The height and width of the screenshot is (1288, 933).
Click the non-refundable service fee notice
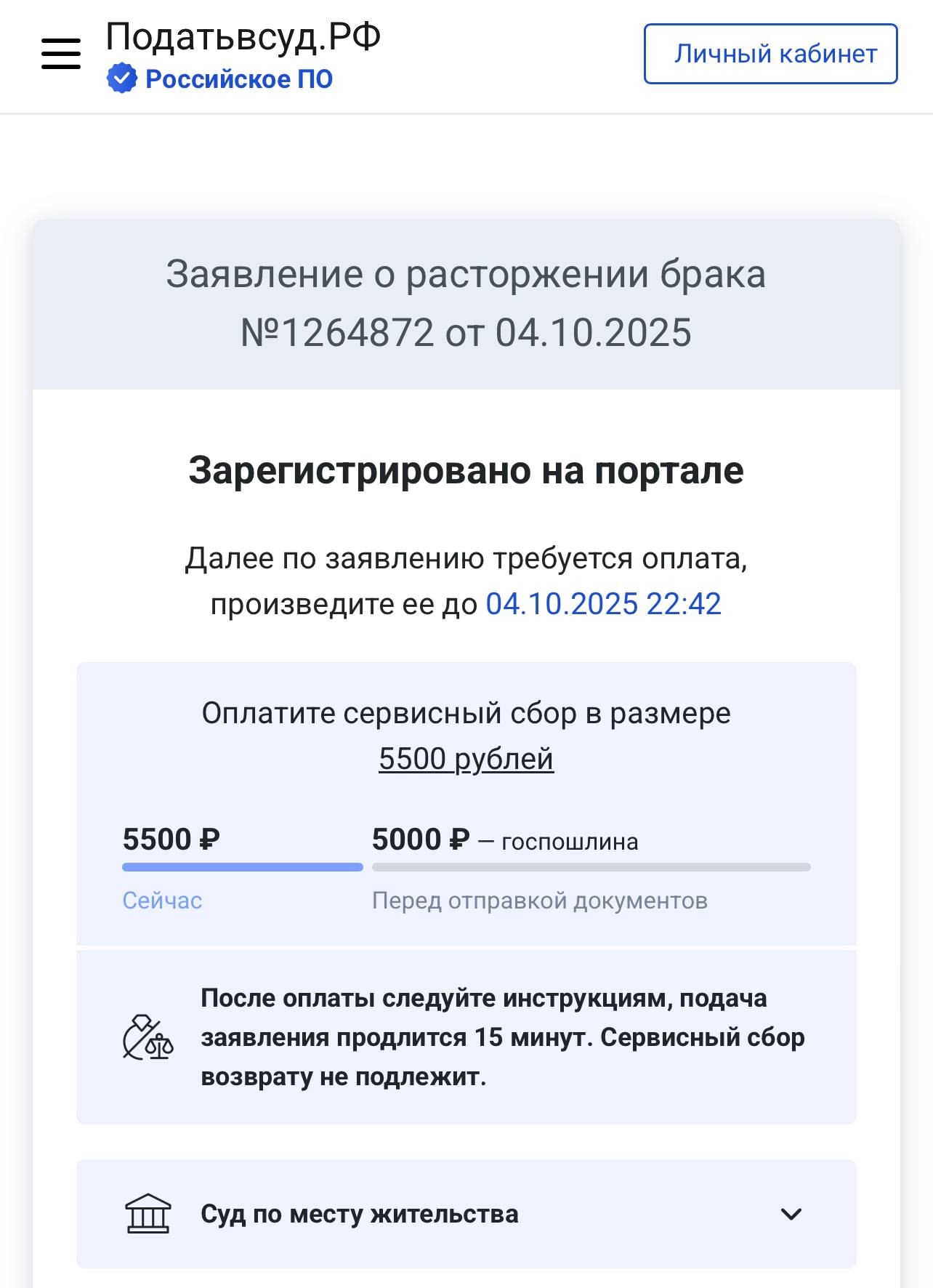click(x=502, y=1037)
